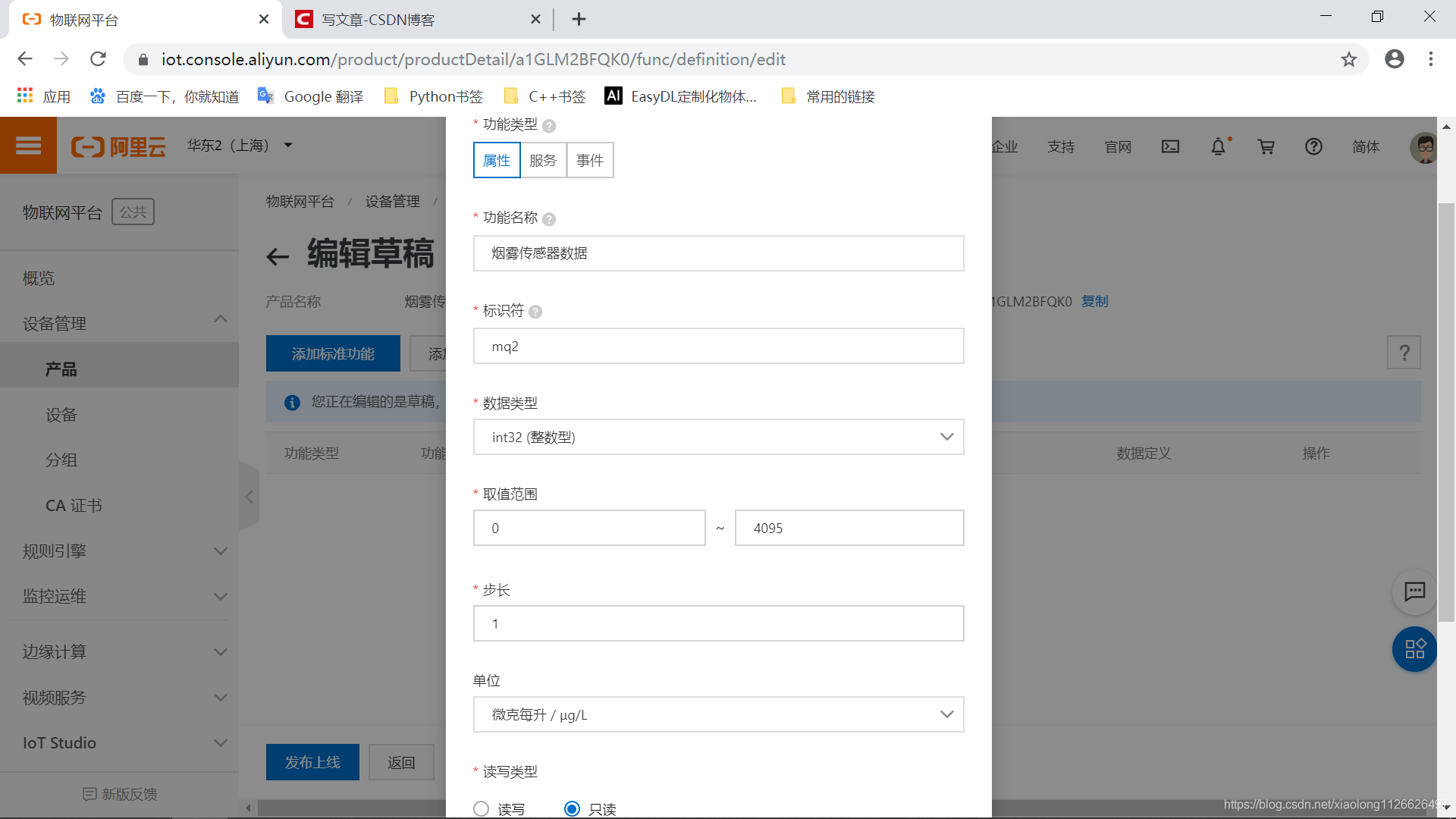Click the 发布上线 button
Viewport: 1456px width, 819px height.
tap(312, 762)
